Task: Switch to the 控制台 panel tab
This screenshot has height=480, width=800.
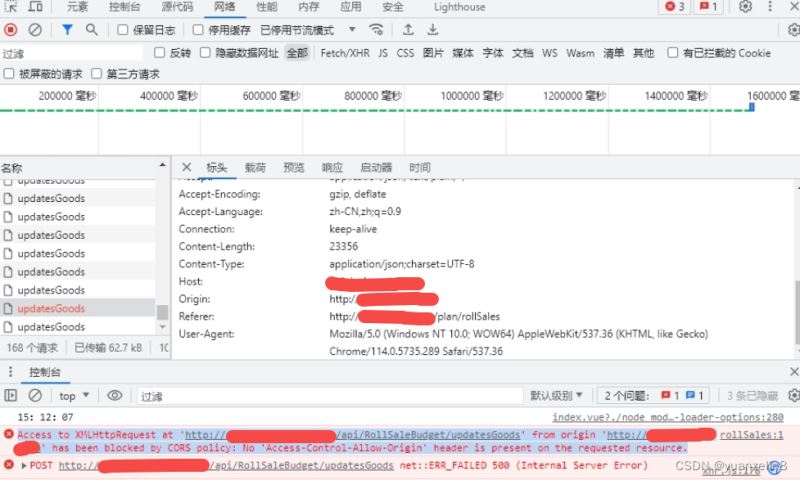Action: pyautogui.click(x=124, y=7)
